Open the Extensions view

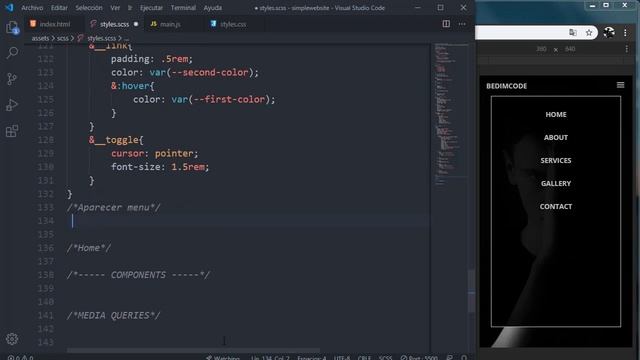12,131
